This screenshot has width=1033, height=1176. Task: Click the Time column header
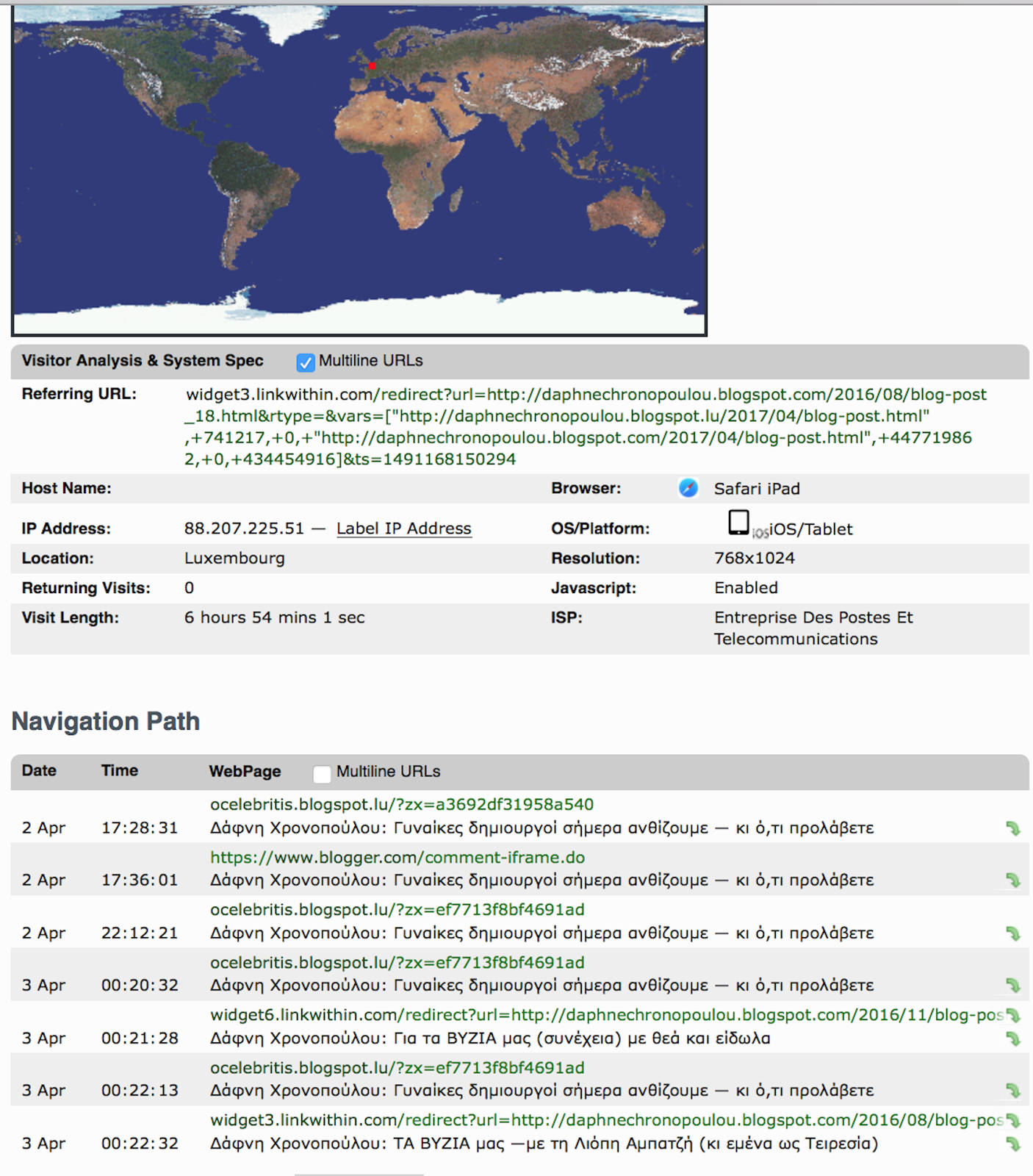coord(120,770)
